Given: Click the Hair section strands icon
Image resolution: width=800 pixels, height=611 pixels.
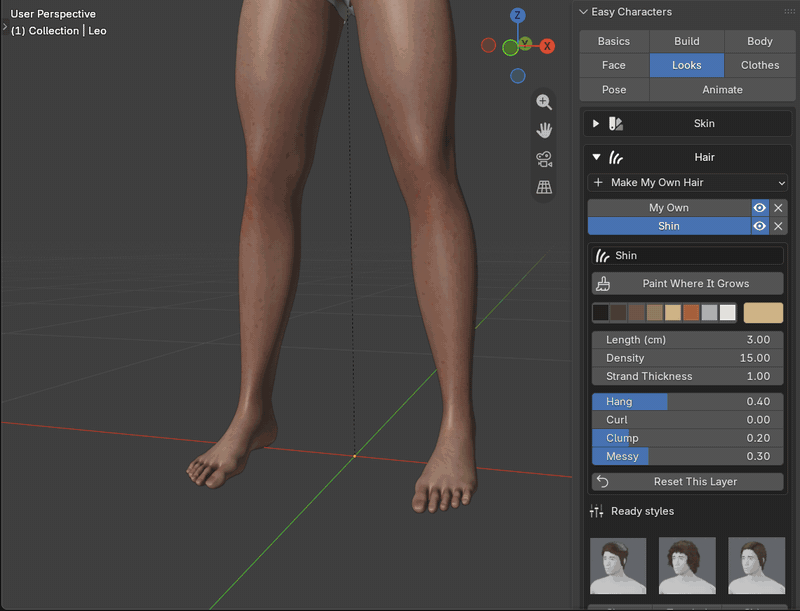Looking at the screenshot, I should [x=616, y=158].
